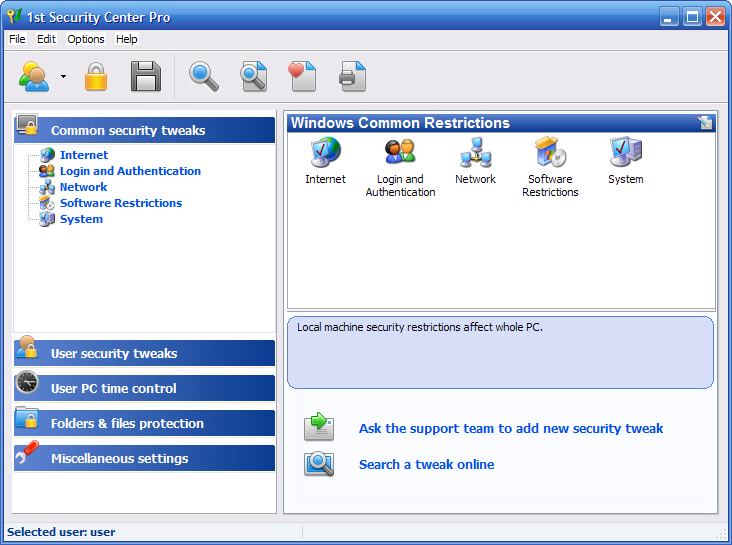Screen dimensions: 732x545
Task: Click the globe icon beside Internet tree item
Action: tap(47, 155)
